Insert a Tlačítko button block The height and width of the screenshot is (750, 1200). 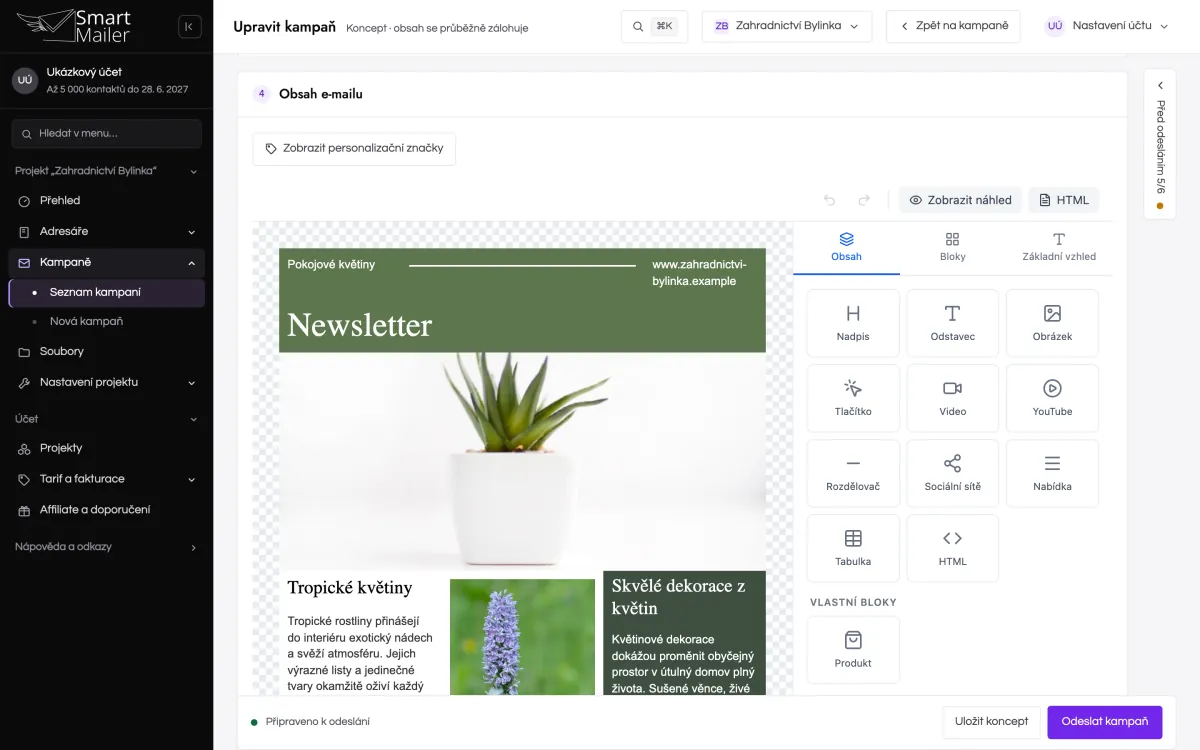(x=853, y=398)
